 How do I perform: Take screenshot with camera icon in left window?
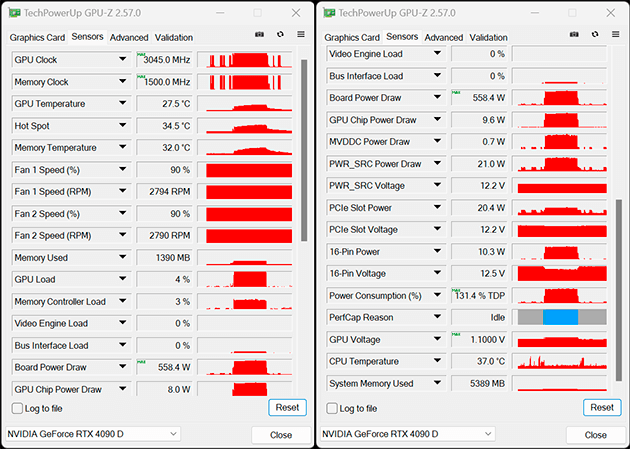tap(260, 35)
